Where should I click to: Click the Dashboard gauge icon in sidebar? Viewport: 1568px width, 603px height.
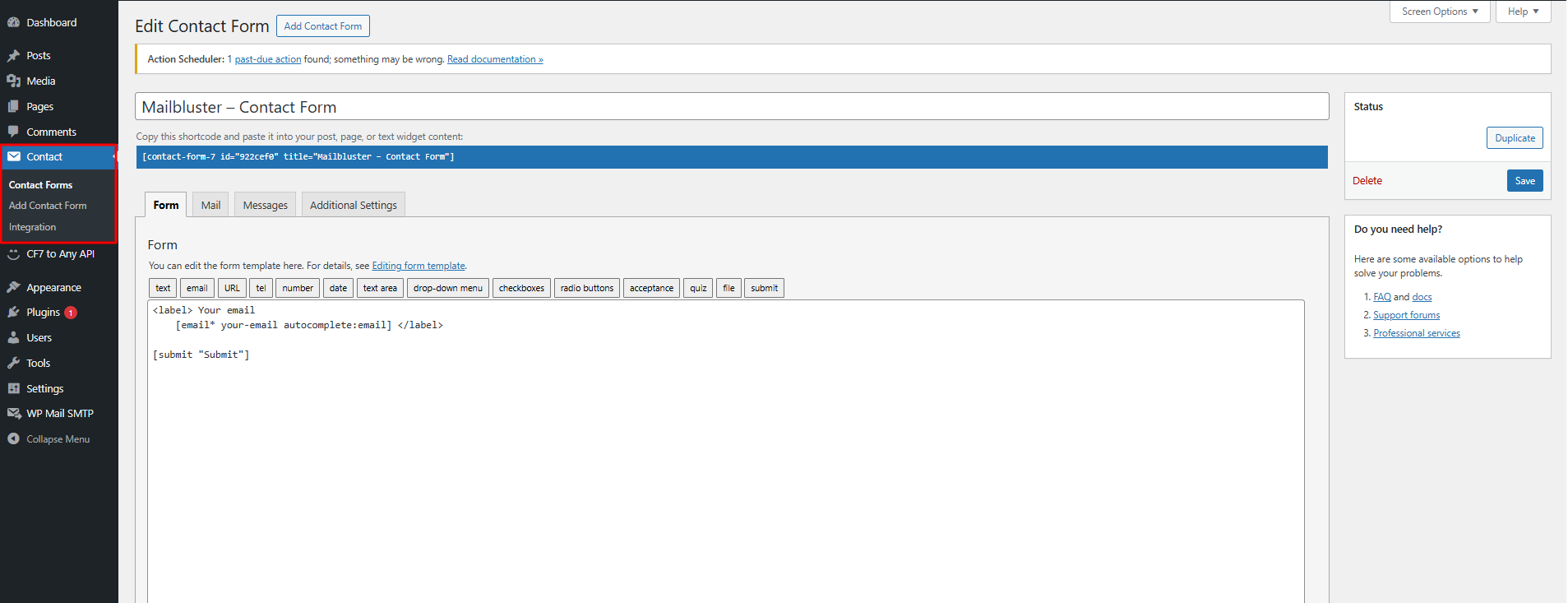pyautogui.click(x=13, y=22)
